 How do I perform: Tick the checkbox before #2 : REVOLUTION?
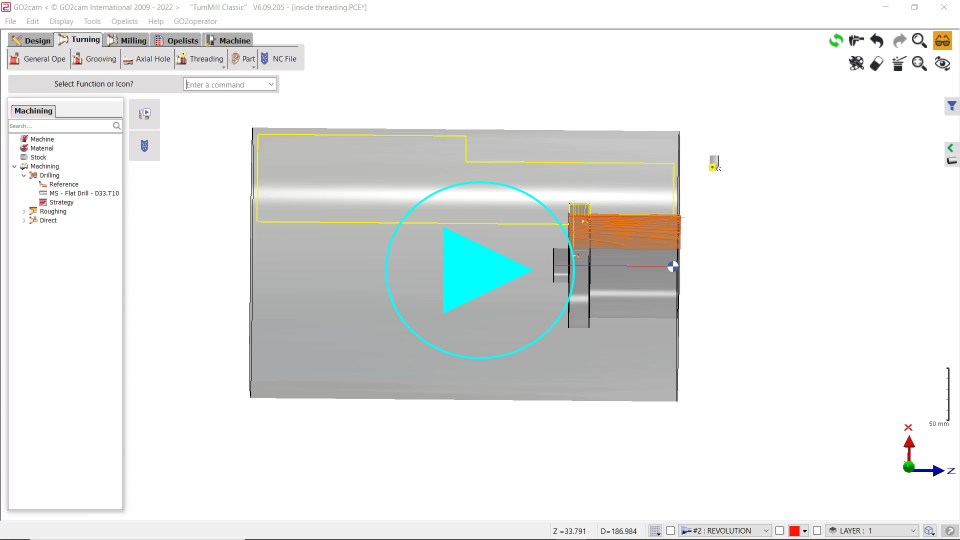[671, 531]
